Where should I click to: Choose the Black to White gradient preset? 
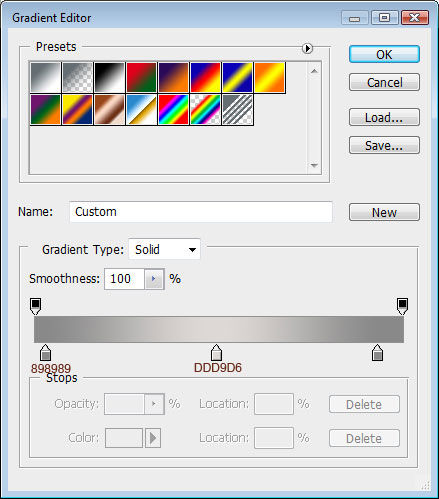[x=109, y=77]
